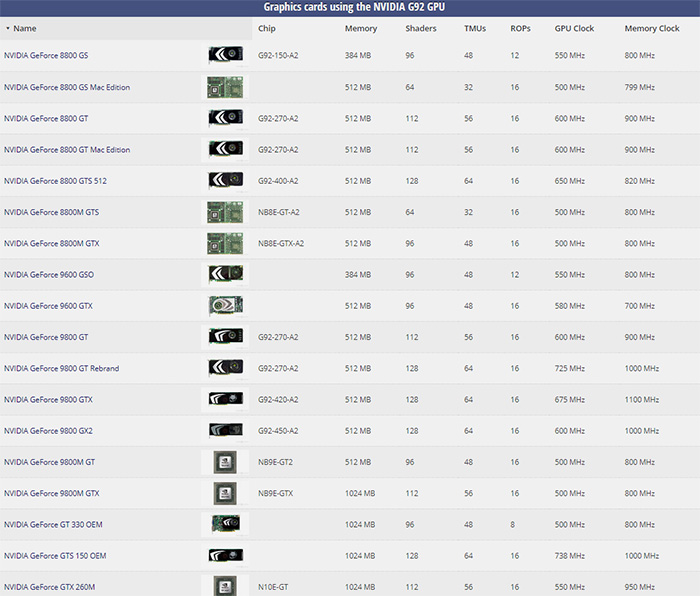Select the 580 MHz GPU clock value
Screen dimensions: 700x596
point(570,306)
